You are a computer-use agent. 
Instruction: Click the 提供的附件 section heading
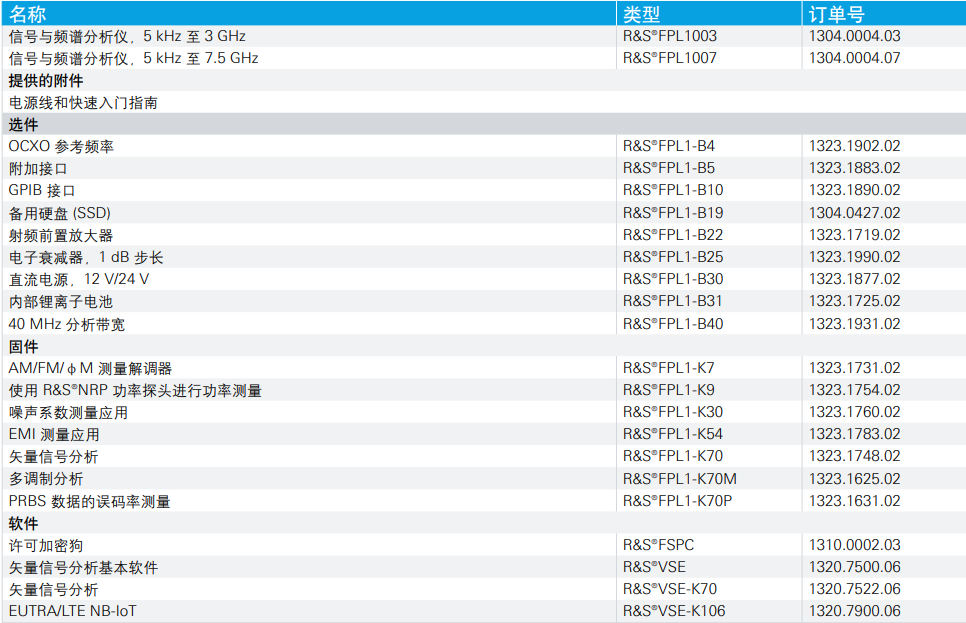(x=46, y=81)
